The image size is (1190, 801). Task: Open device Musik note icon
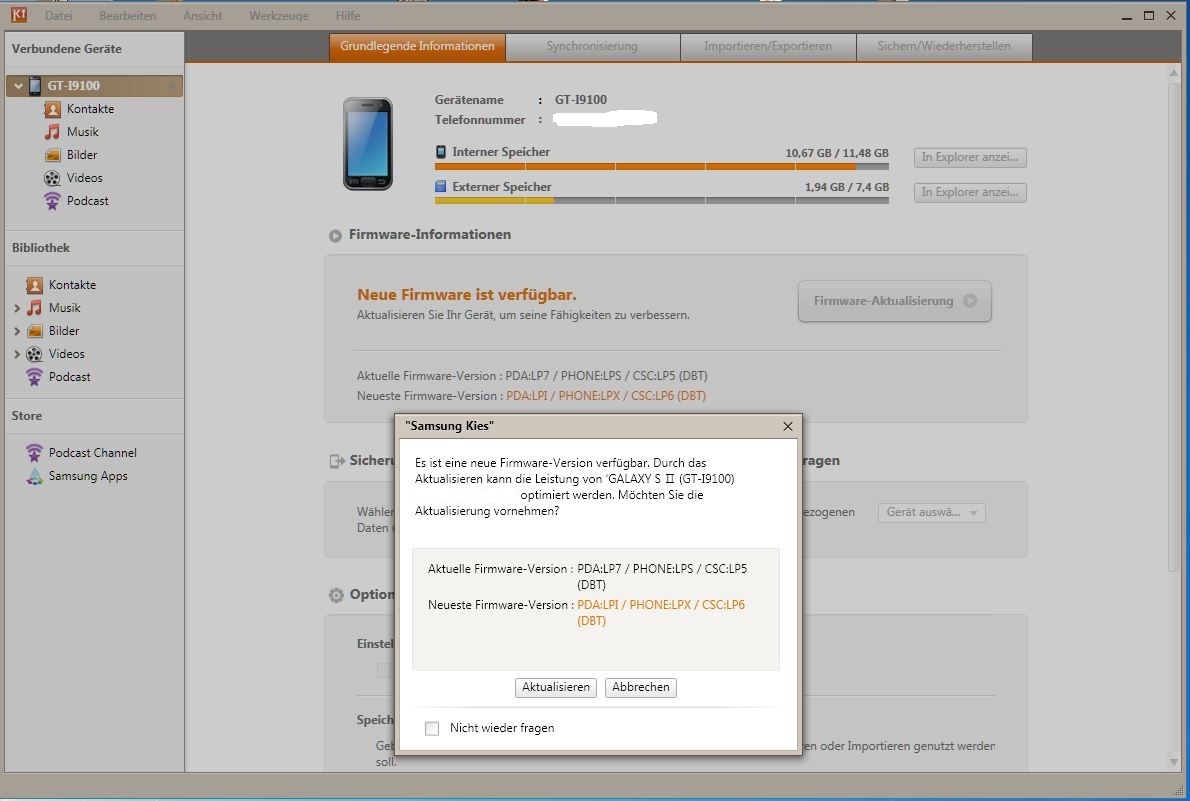tap(52, 132)
